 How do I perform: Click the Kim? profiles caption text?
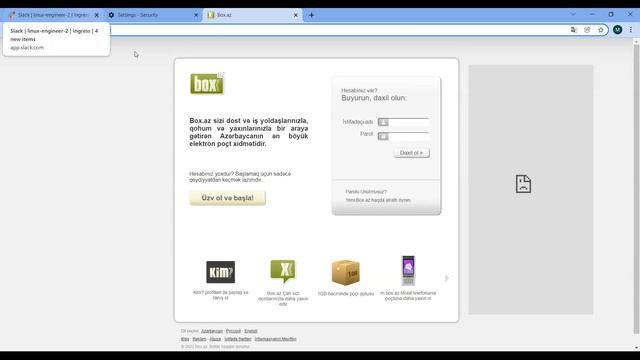point(220,295)
